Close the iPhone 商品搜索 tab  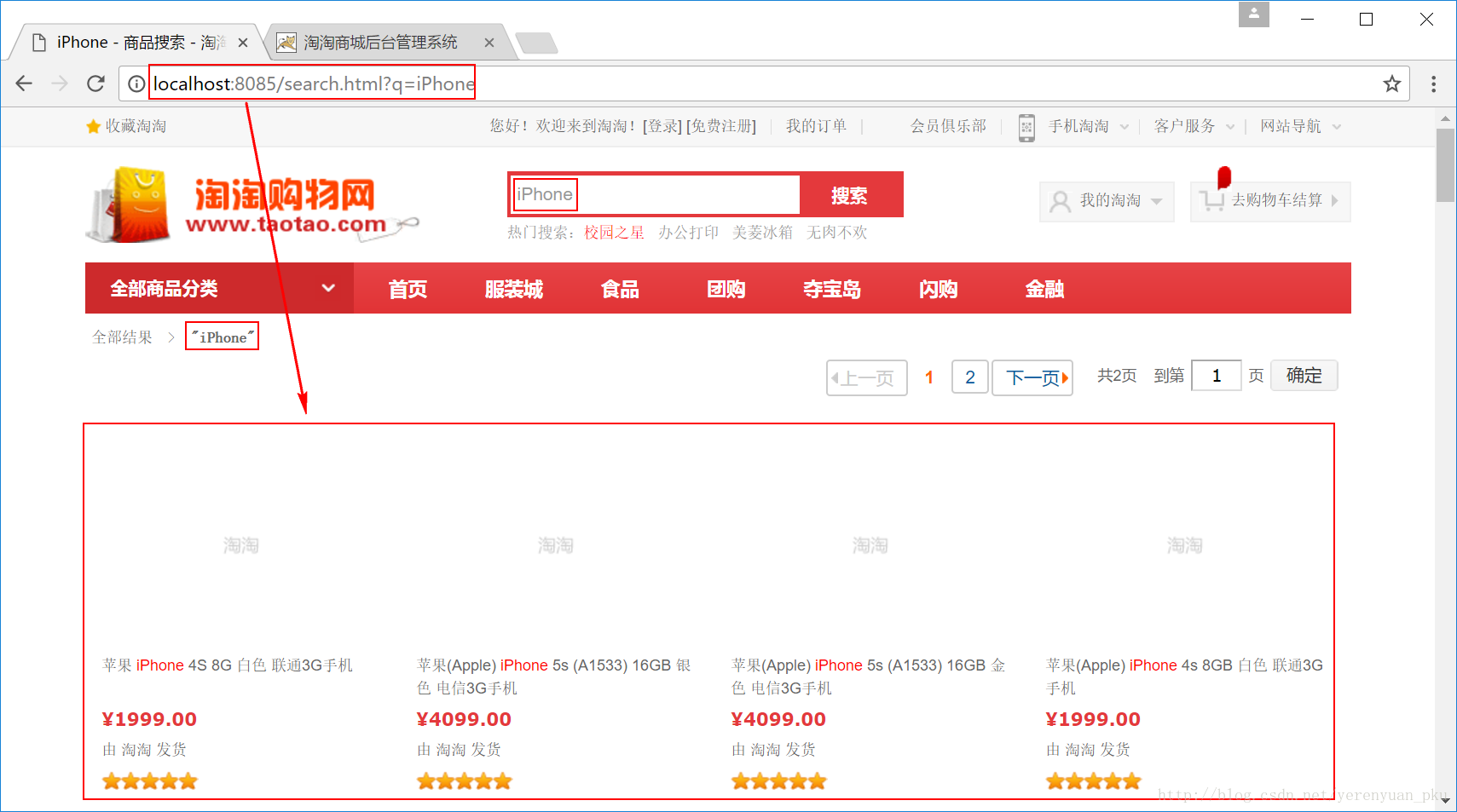243,43
